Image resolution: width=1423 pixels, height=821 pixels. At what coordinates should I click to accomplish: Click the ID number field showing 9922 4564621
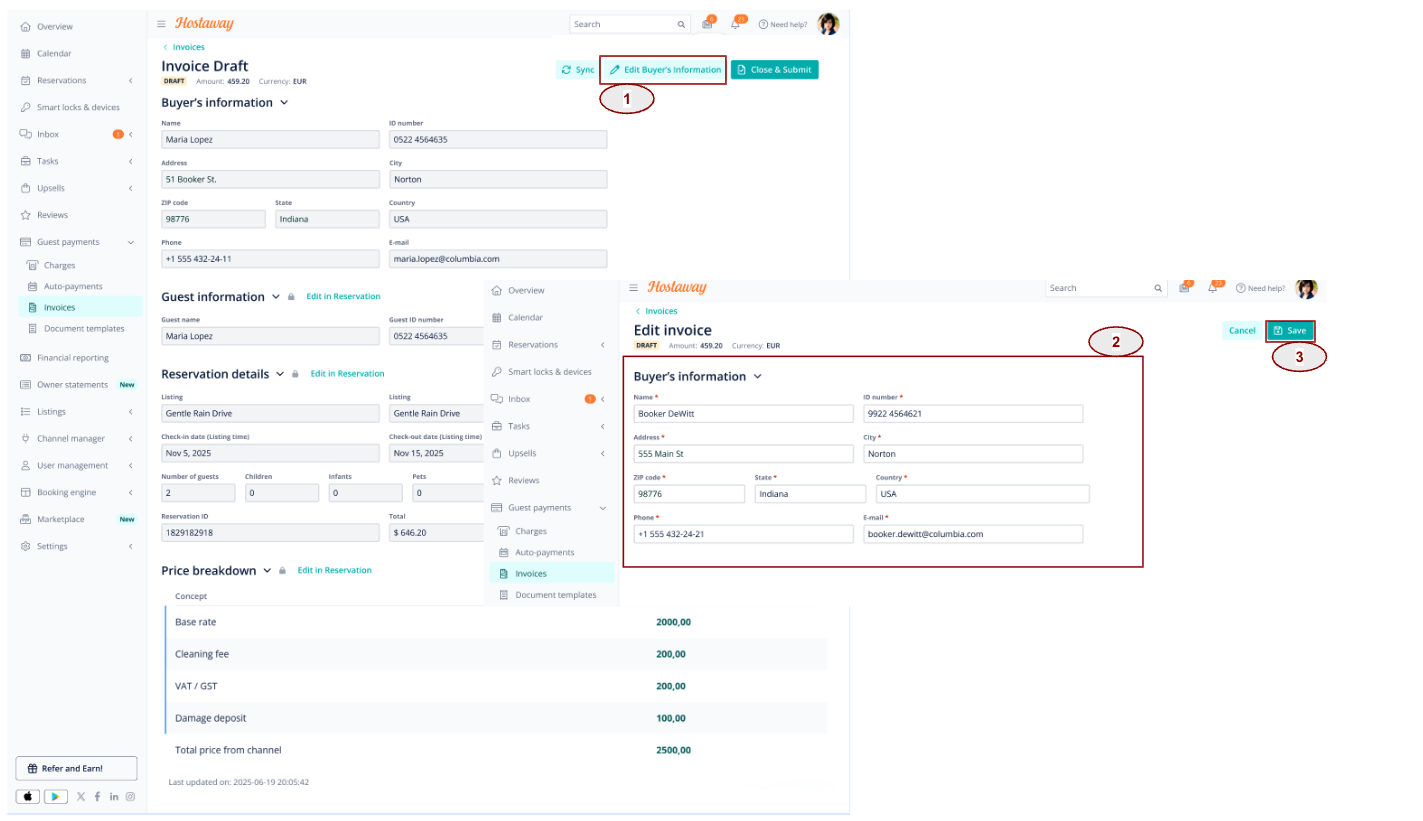click(x=973, y=414)
